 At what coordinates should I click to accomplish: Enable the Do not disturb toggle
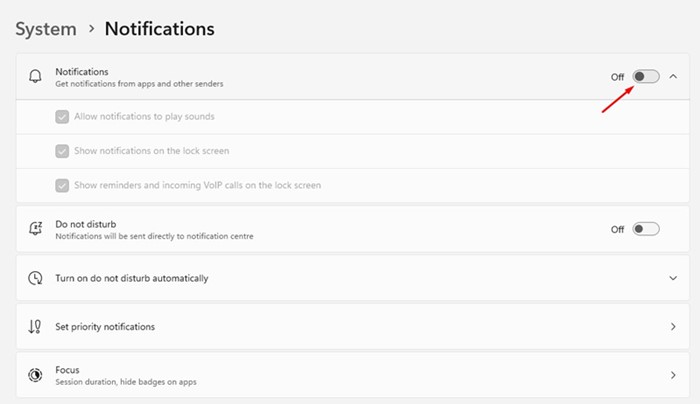pyautogui.click(x=646, y=229)
